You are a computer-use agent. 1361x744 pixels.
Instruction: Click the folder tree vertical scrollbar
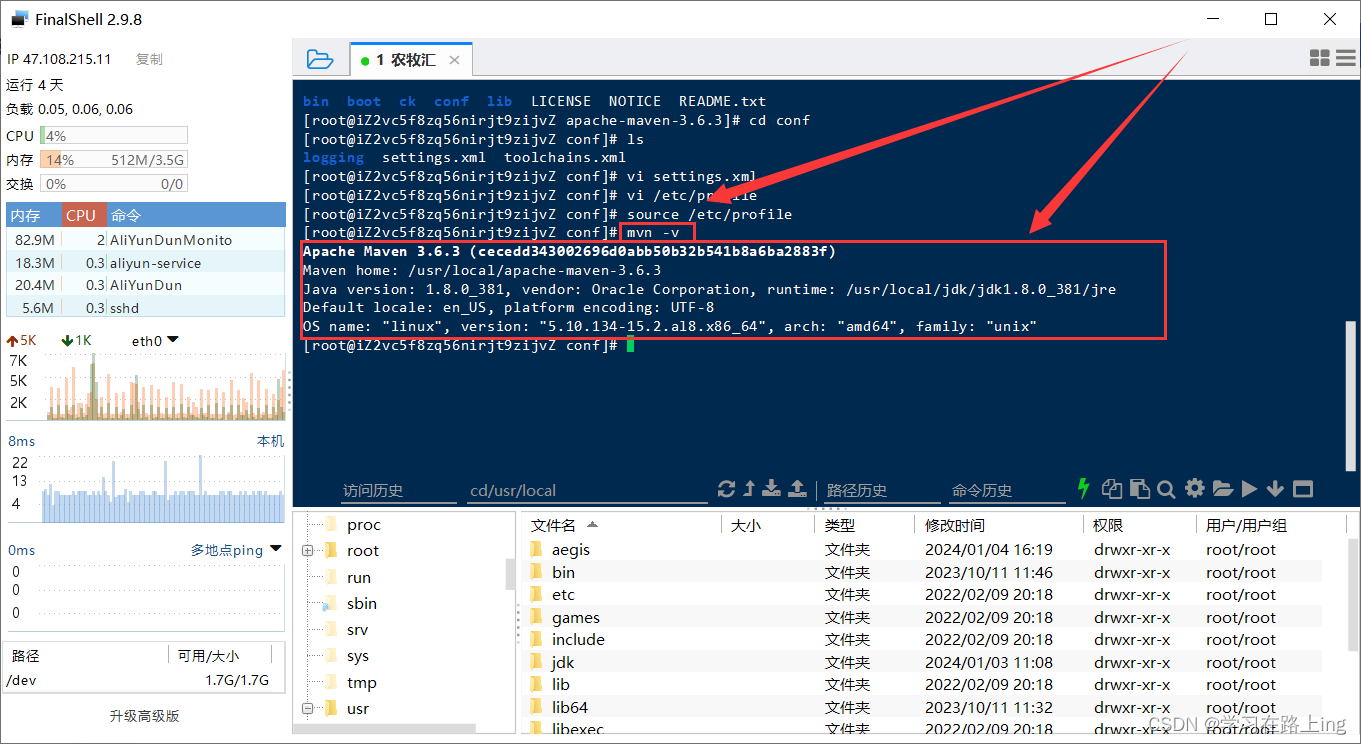pos(511,574)
